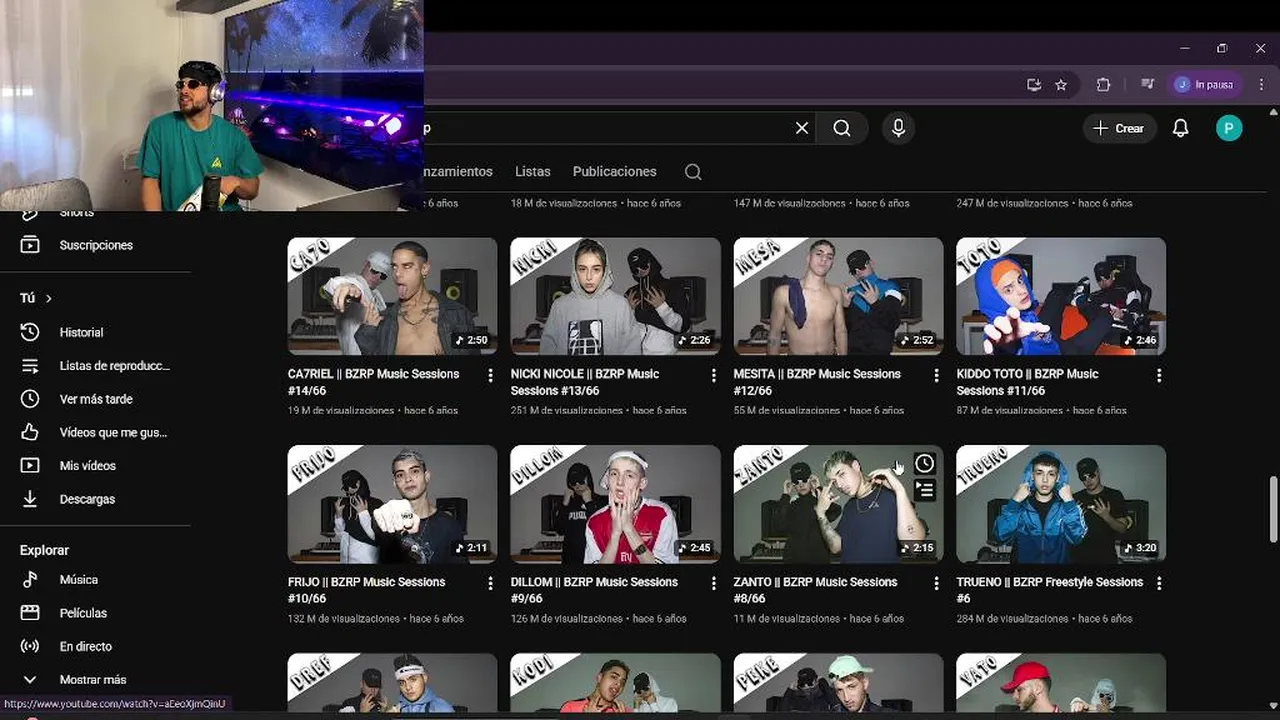Click the Música note icon

[30, 580]
